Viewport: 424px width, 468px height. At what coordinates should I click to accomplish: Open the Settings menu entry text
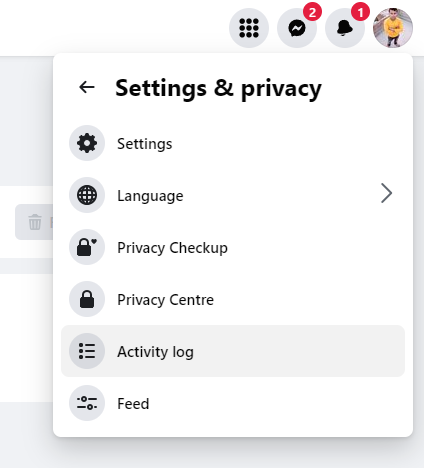[x=145, y=144]
